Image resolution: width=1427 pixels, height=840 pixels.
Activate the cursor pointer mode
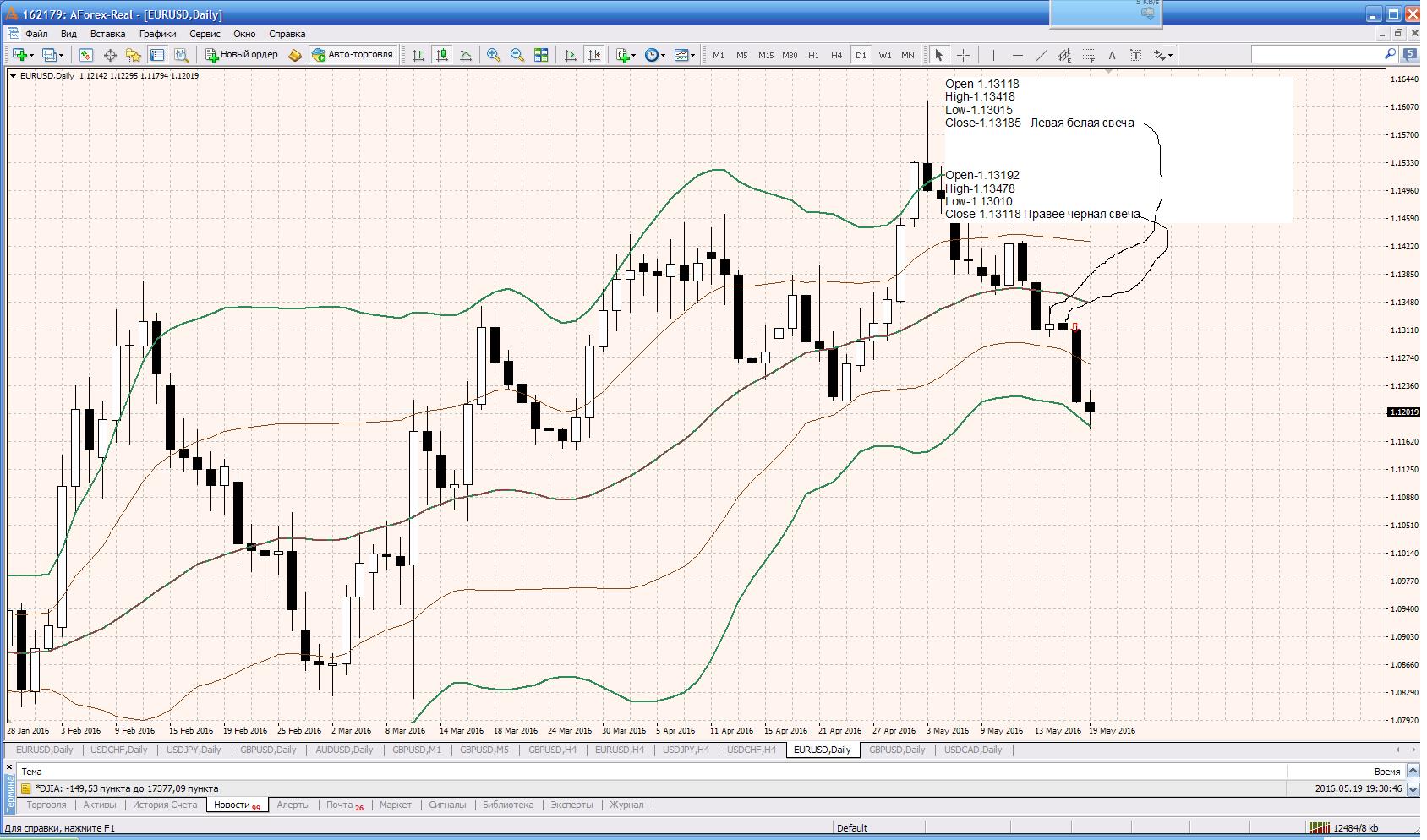[938, 55]
